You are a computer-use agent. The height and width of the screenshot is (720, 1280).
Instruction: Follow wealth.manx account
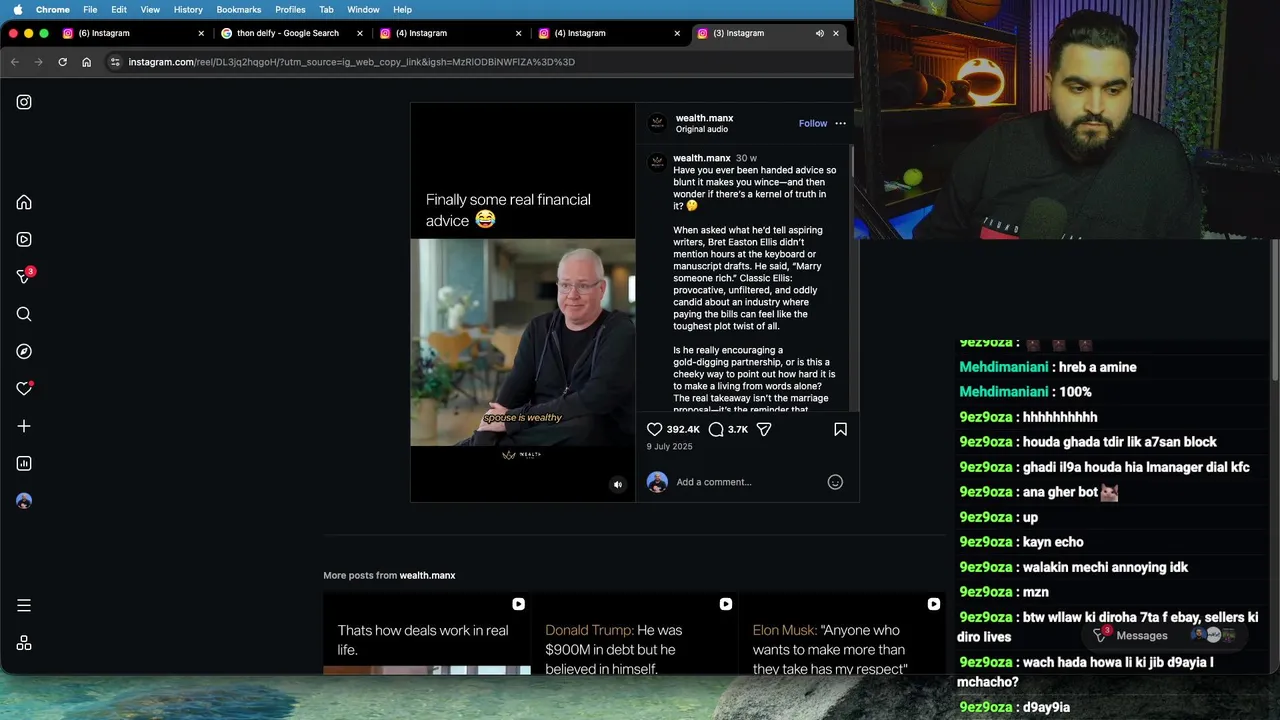[x=813, y=123]
